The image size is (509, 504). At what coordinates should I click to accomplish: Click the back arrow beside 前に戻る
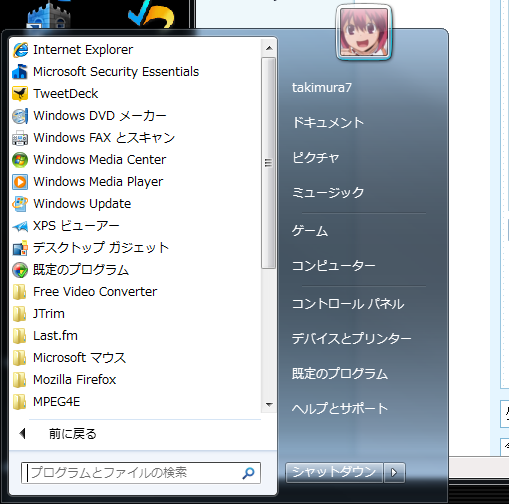(23, 434)
